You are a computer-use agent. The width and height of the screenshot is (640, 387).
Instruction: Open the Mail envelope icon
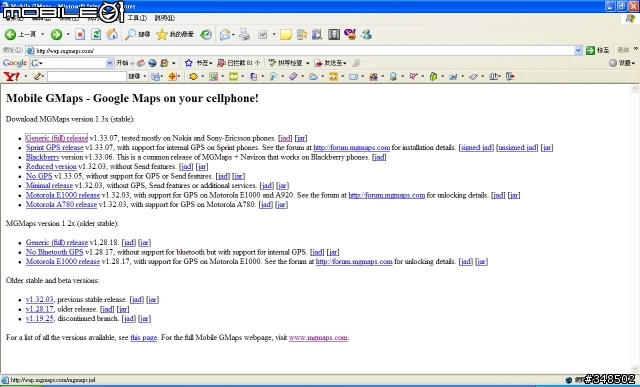pos(224,35)
